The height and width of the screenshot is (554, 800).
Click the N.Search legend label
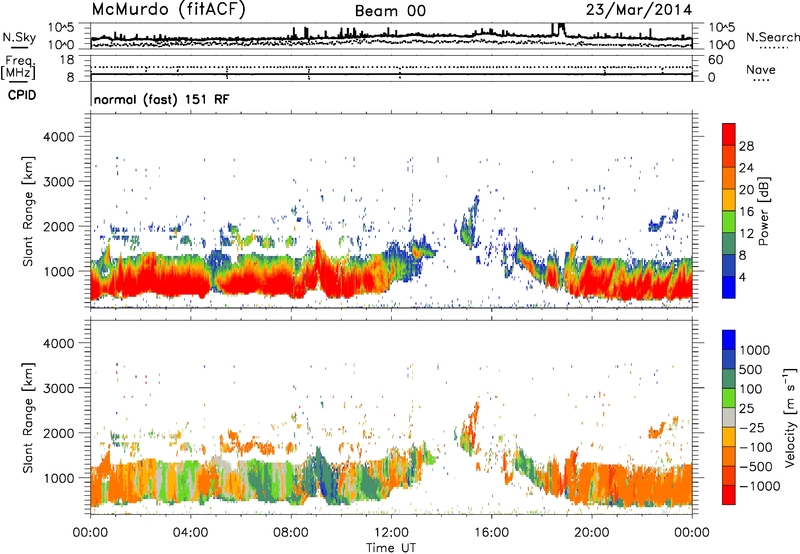click(x=772, y=37)
